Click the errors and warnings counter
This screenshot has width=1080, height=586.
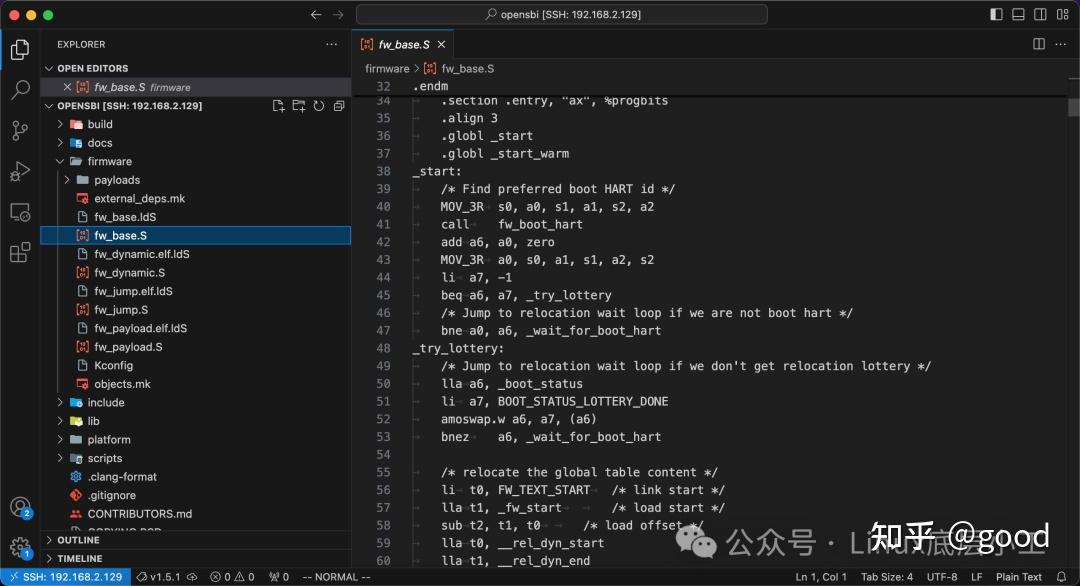(x=232, y=577)
